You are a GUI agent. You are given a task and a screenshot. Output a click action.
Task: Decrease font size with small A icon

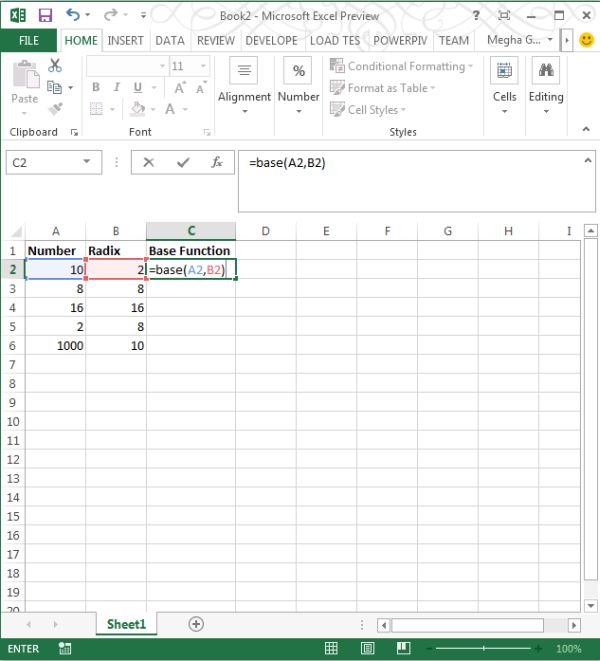[201, 88]
